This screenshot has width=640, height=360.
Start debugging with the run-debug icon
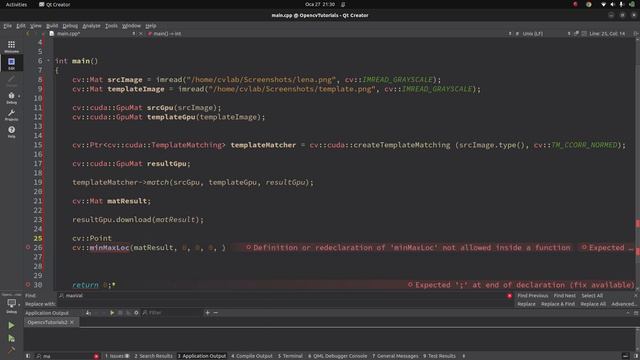click(11, 338)
